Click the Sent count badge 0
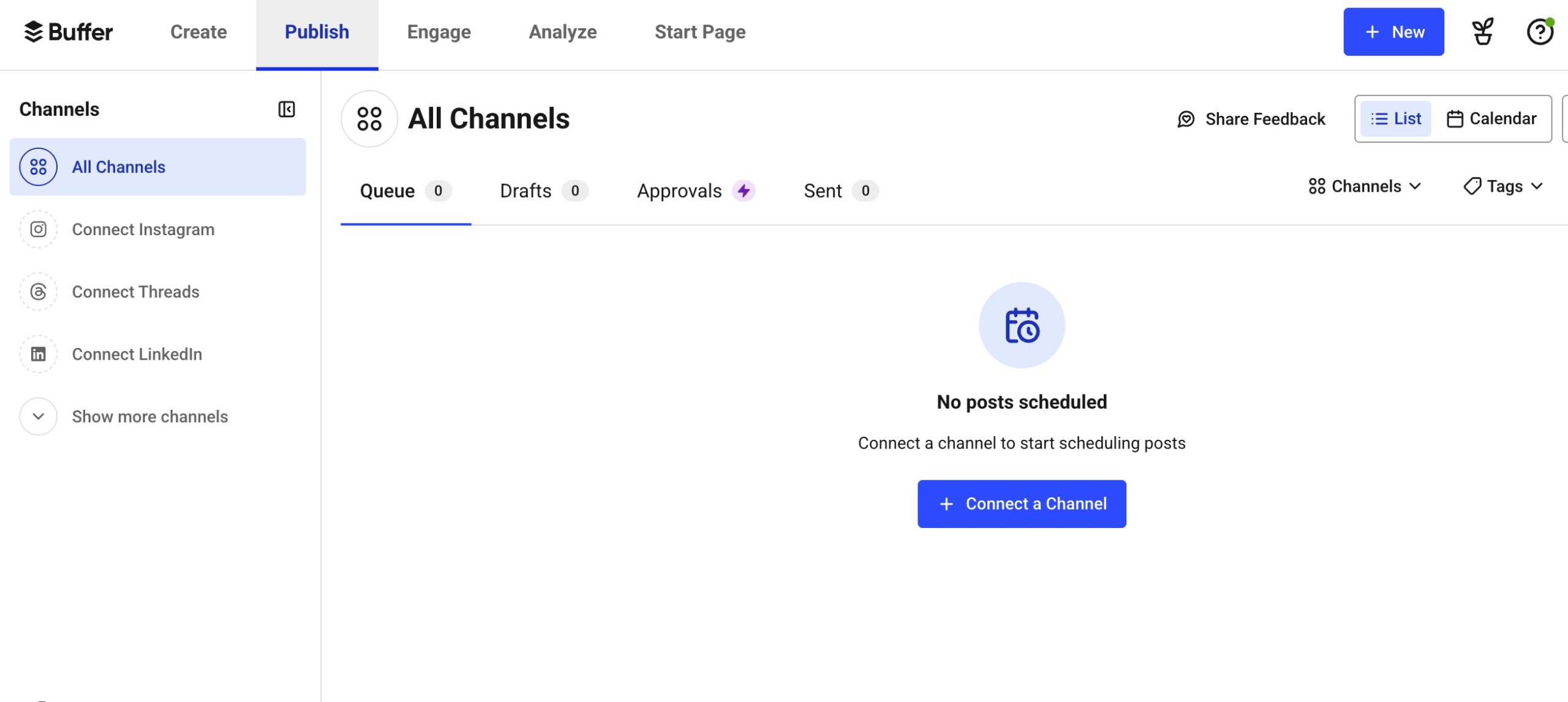The image size is (1568, 702). click(865, 191)
